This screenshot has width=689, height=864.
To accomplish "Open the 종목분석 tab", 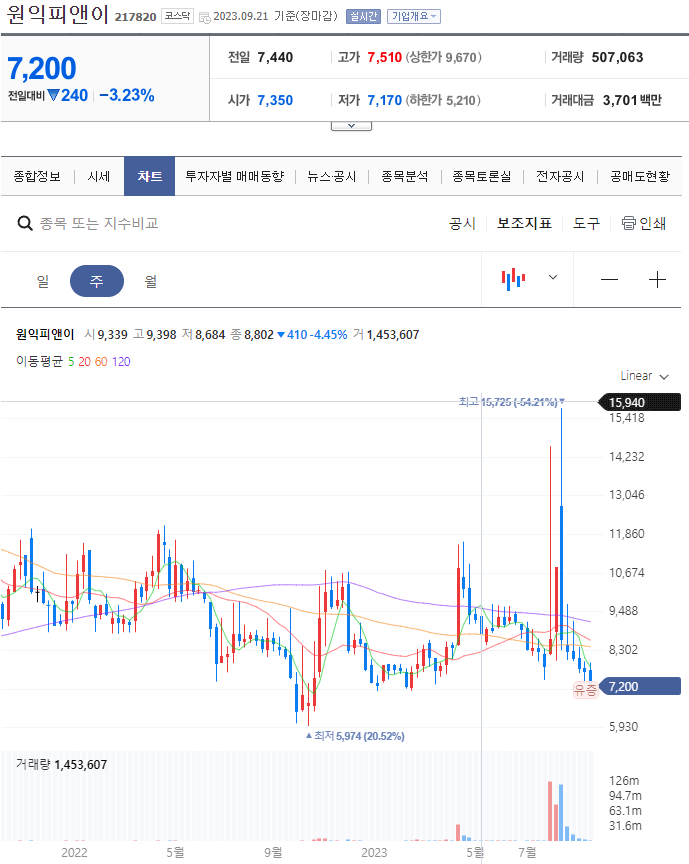I will coord(405,176).
